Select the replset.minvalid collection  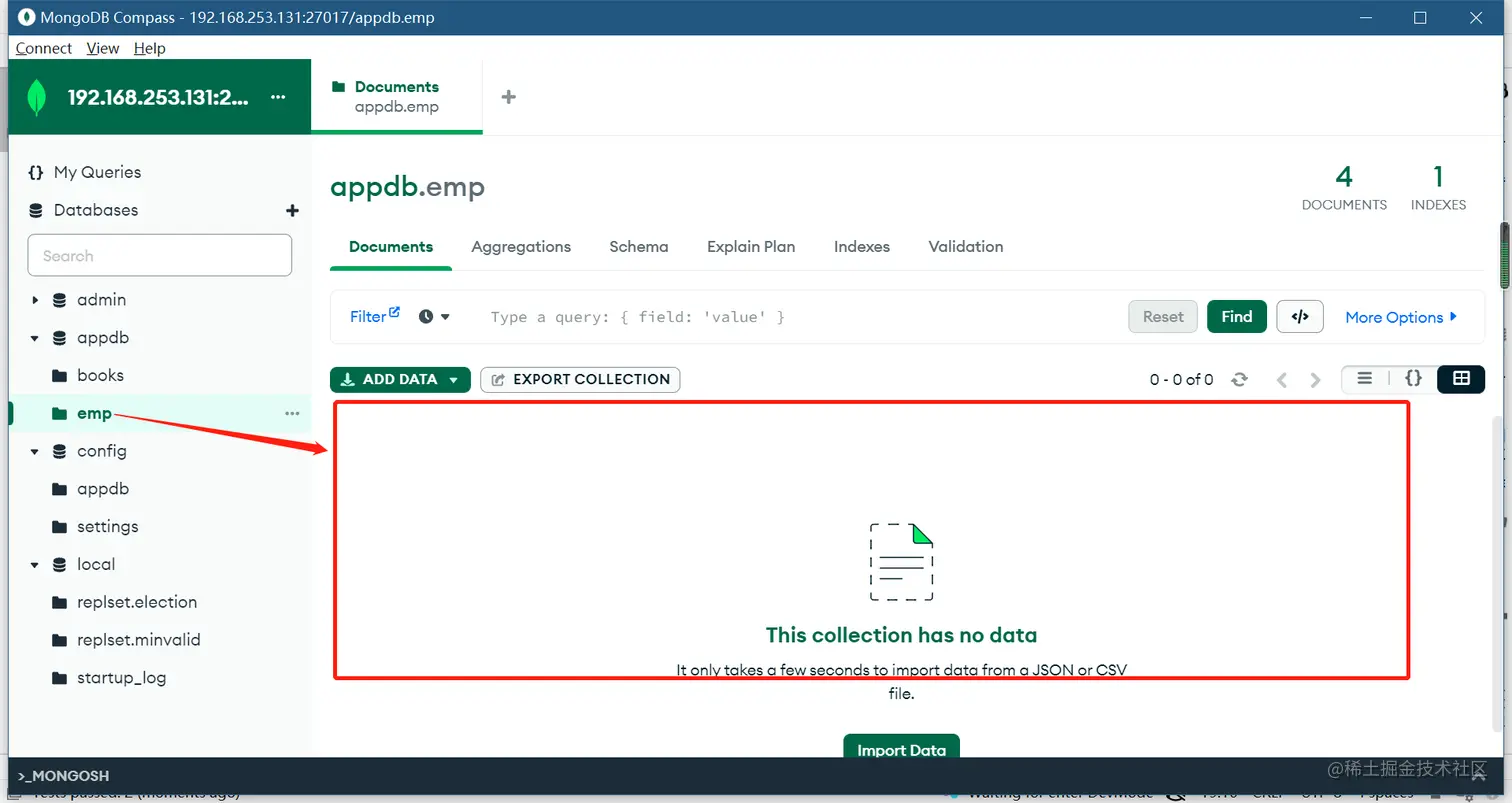pos(160,640)
